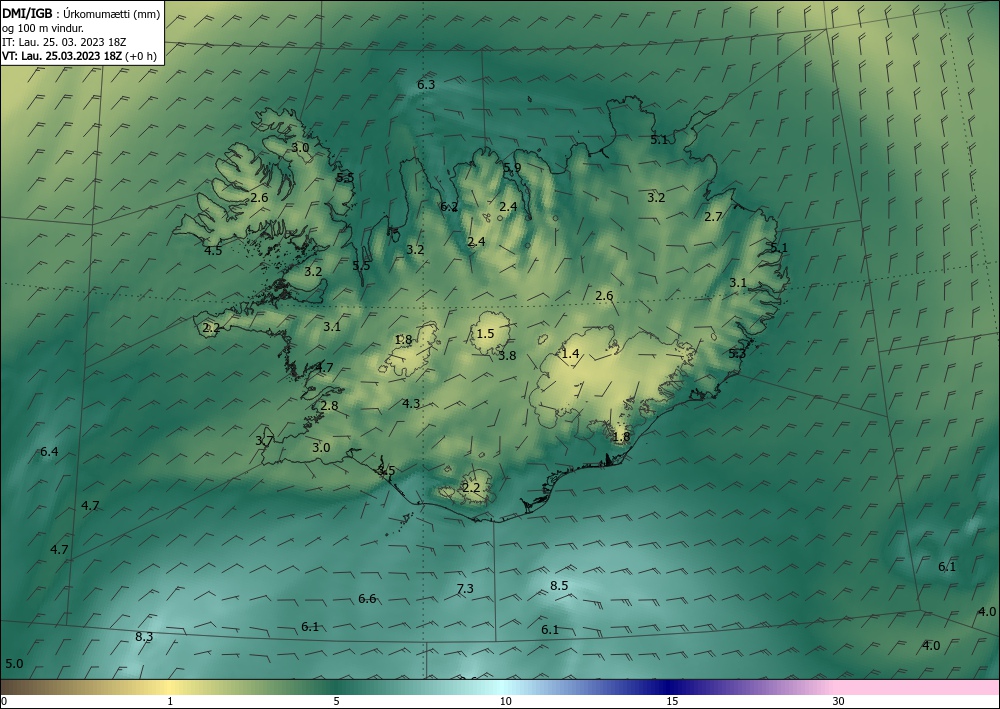Viewport: 1000px width, 709px height.
Task: Click the 2.2 value on the Snæfellsnes tip
Action: pyautogui.click(x=211, y=328)
